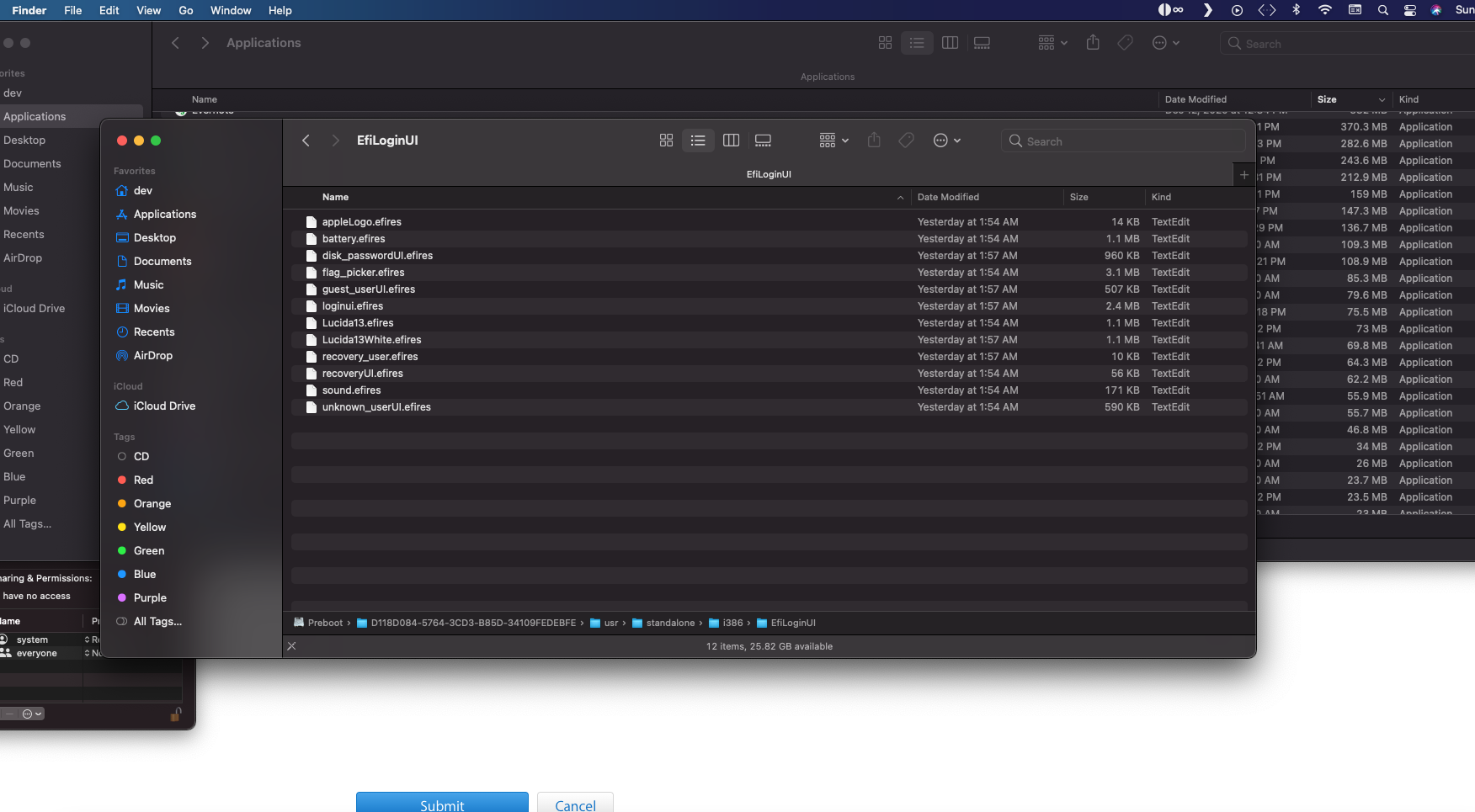Screen dimensions: 1475x812
Task: Click the Bluetooth icon in the menu bar
Action: [1296, 10]
